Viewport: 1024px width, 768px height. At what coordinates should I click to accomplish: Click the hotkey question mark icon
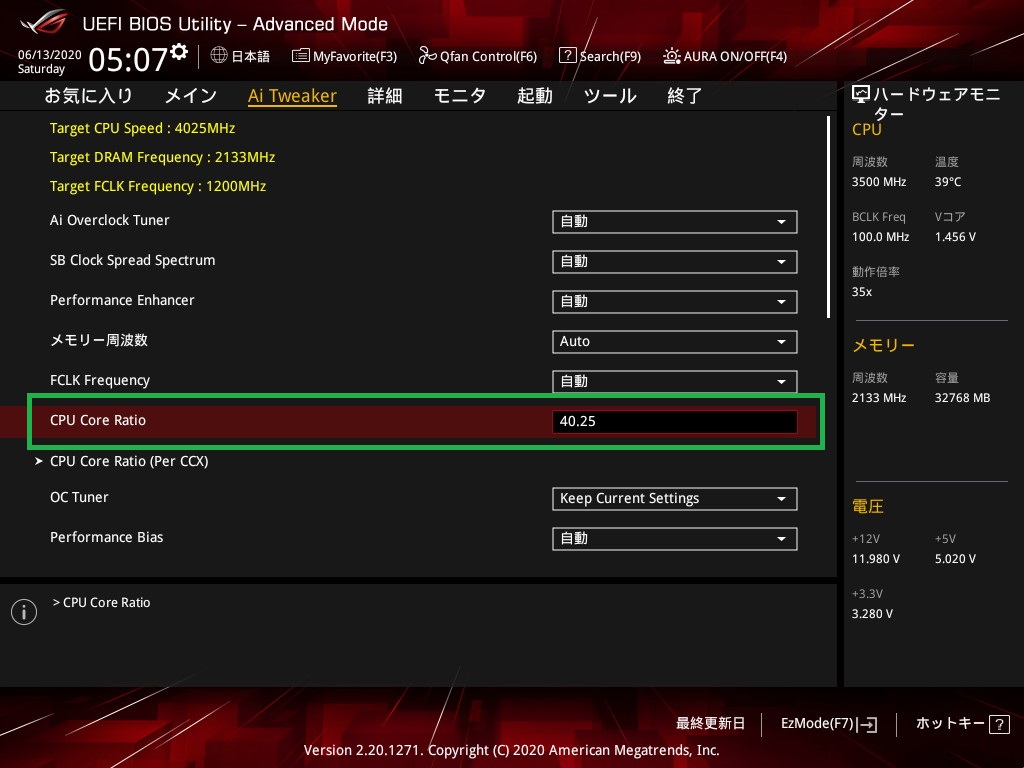tap(1000, 724)
